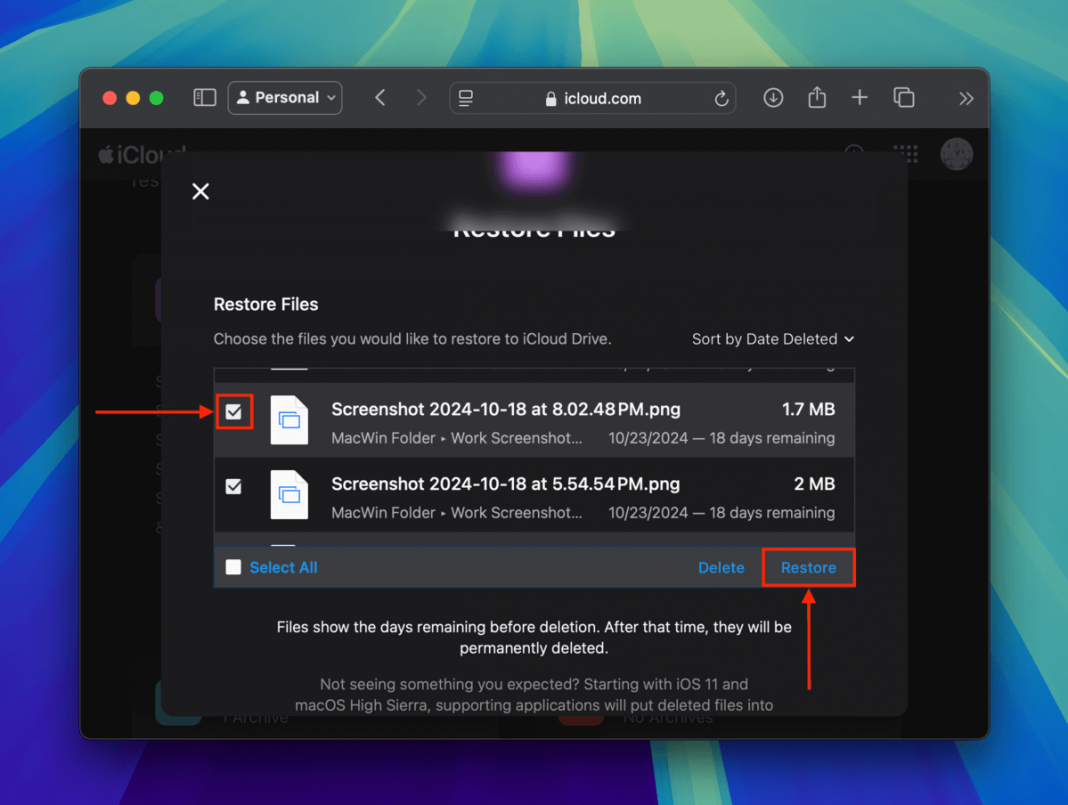This screenshot has height=805, width=1068.
Task: Expand hidden toolbar items with the chevron
Action: tap(965, 97)
